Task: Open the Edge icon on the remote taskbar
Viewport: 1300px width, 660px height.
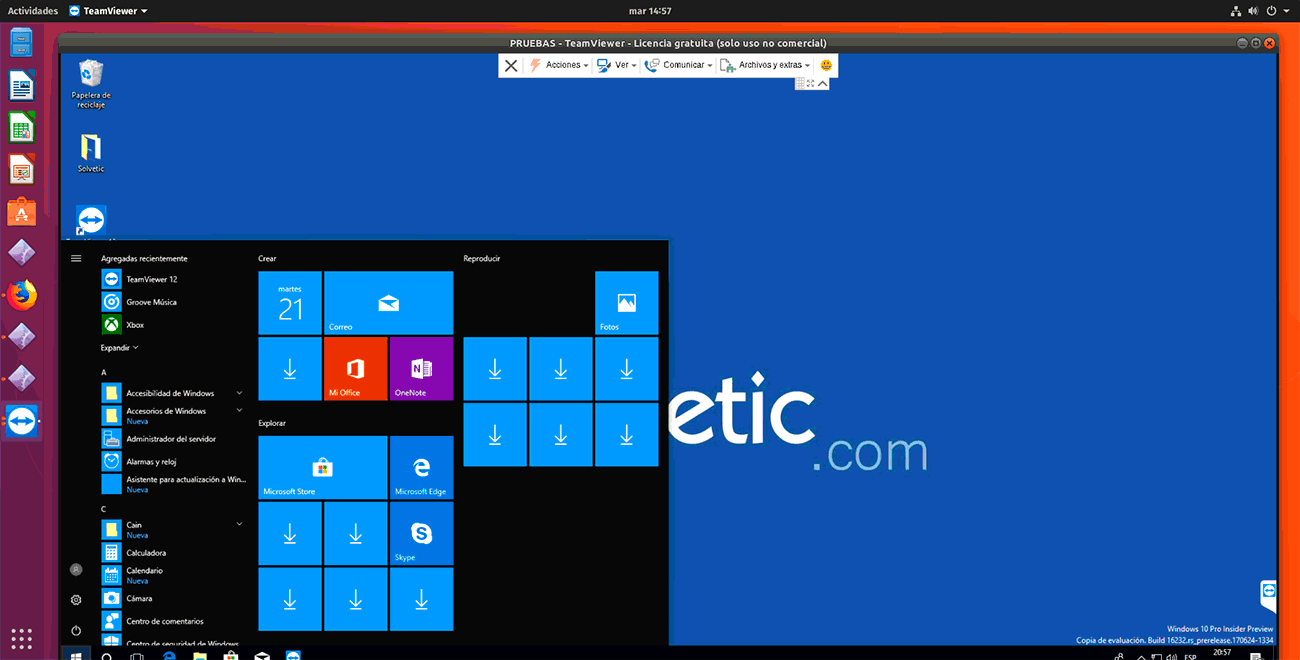Action: pyautogui.click(x=169, y=656)
